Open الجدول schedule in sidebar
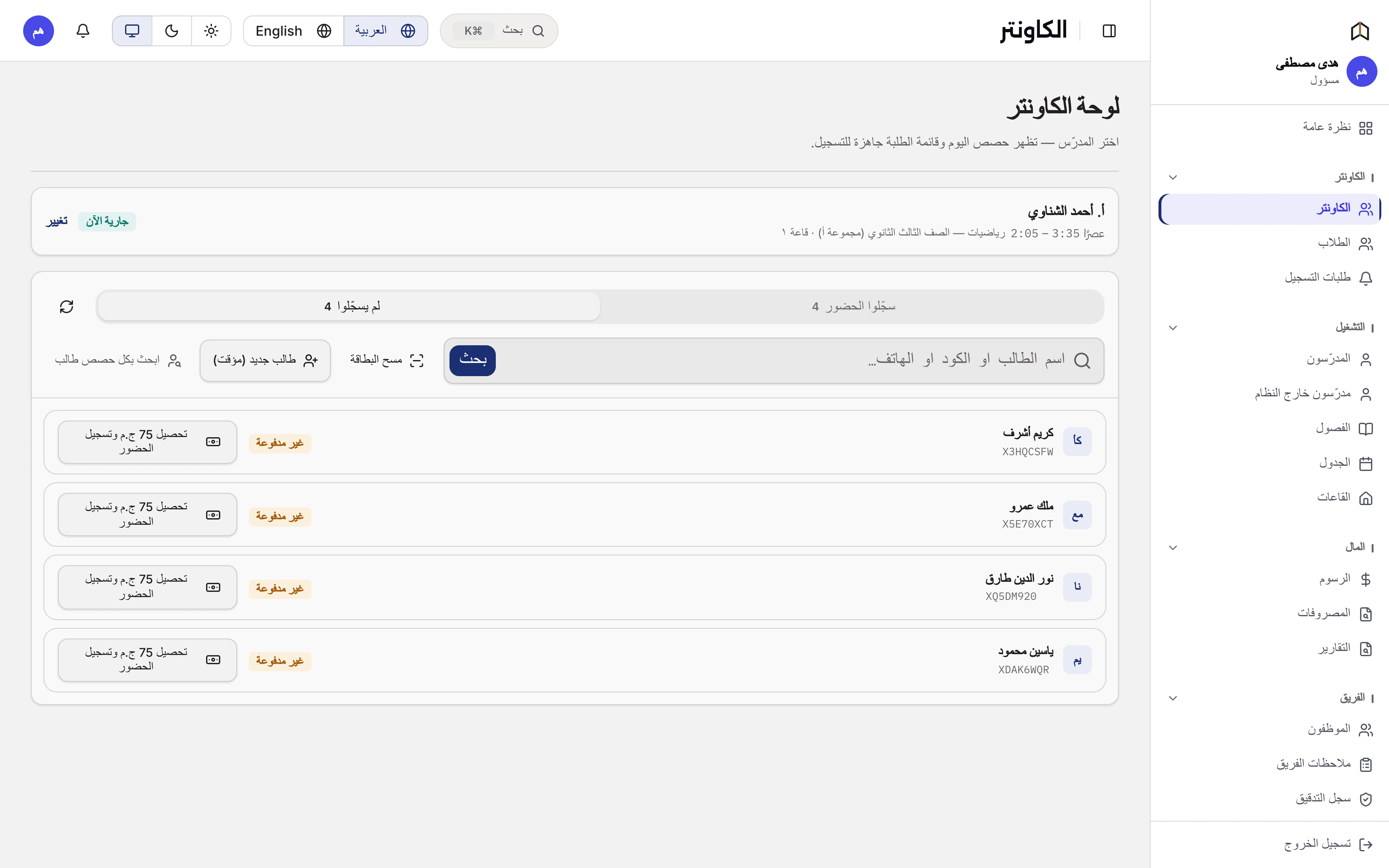The image size is (1389, 868). pyautogui.click(x=1270, y=463)
